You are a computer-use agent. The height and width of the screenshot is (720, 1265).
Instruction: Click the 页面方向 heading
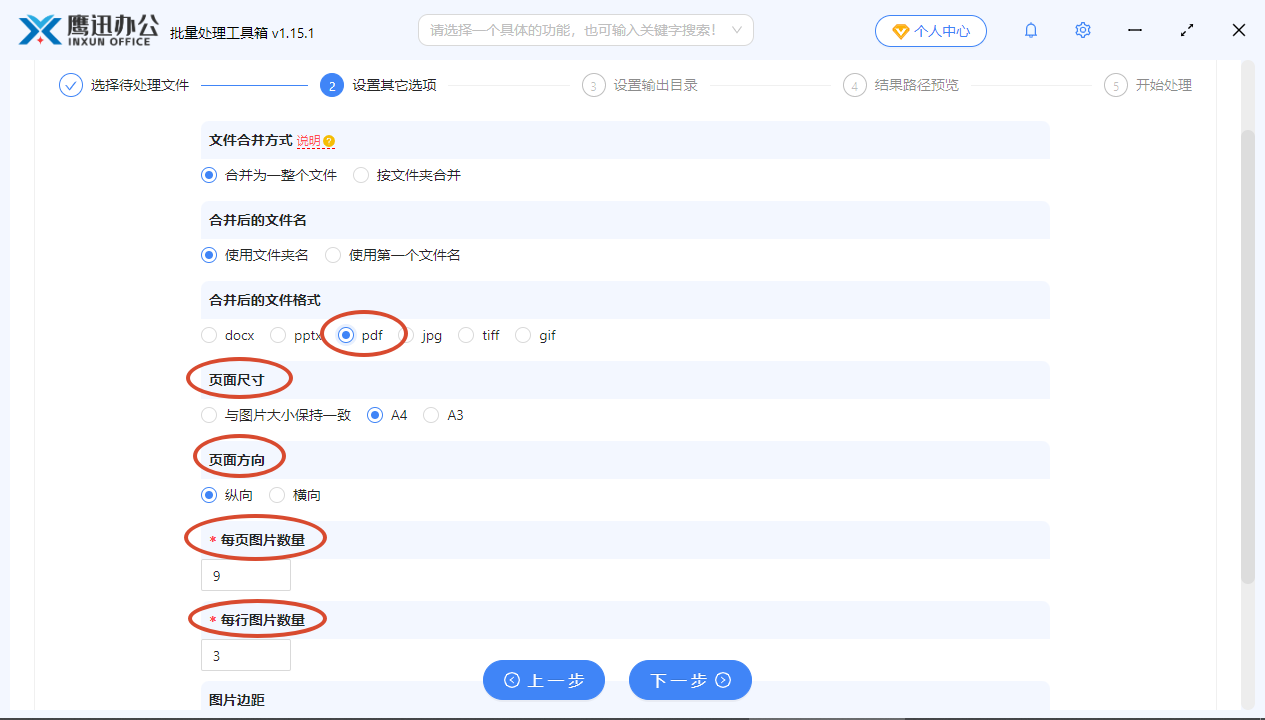[237, 460]
